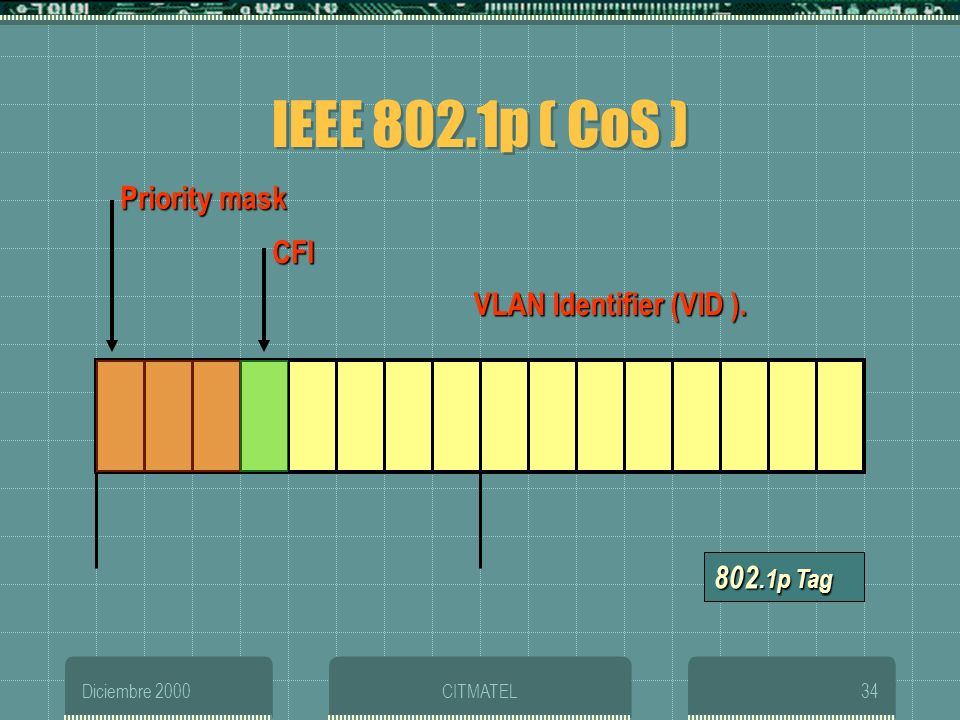Click the "802.1p Tag" box

pos(784,577)
